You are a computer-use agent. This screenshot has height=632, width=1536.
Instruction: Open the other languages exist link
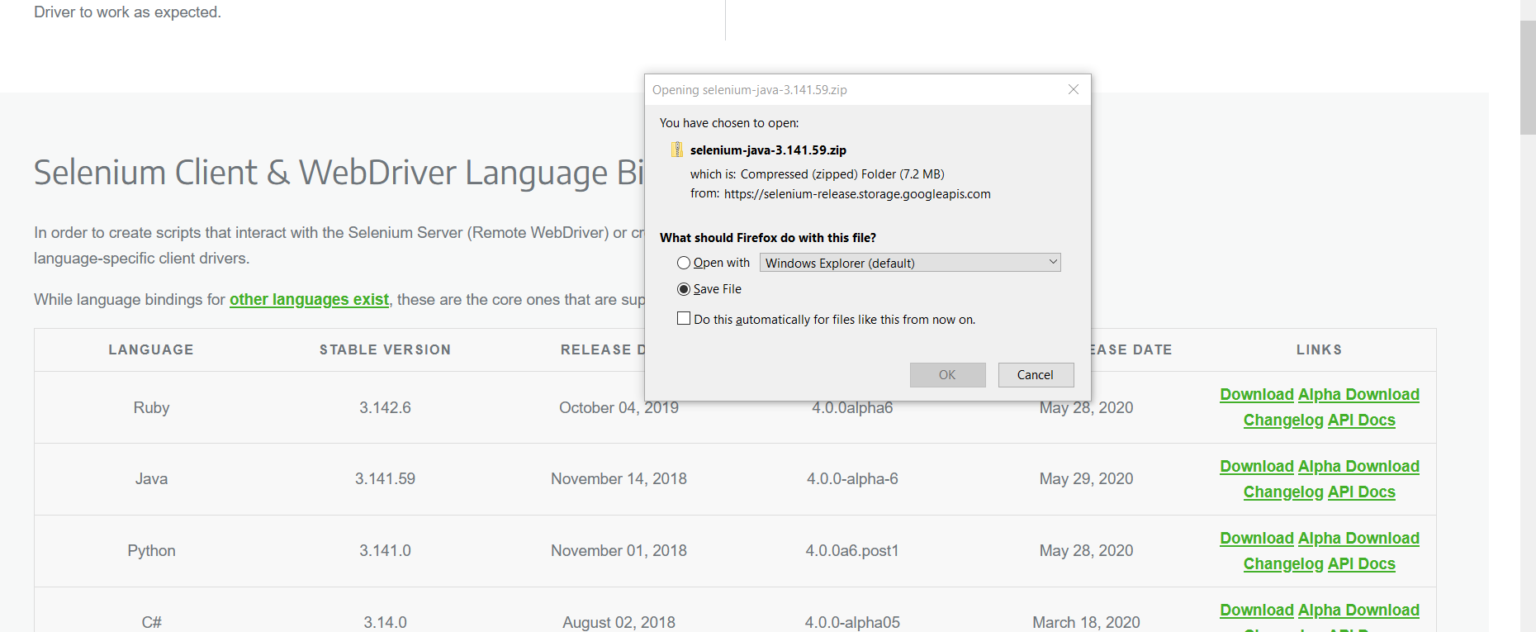[x=309, y=299]
